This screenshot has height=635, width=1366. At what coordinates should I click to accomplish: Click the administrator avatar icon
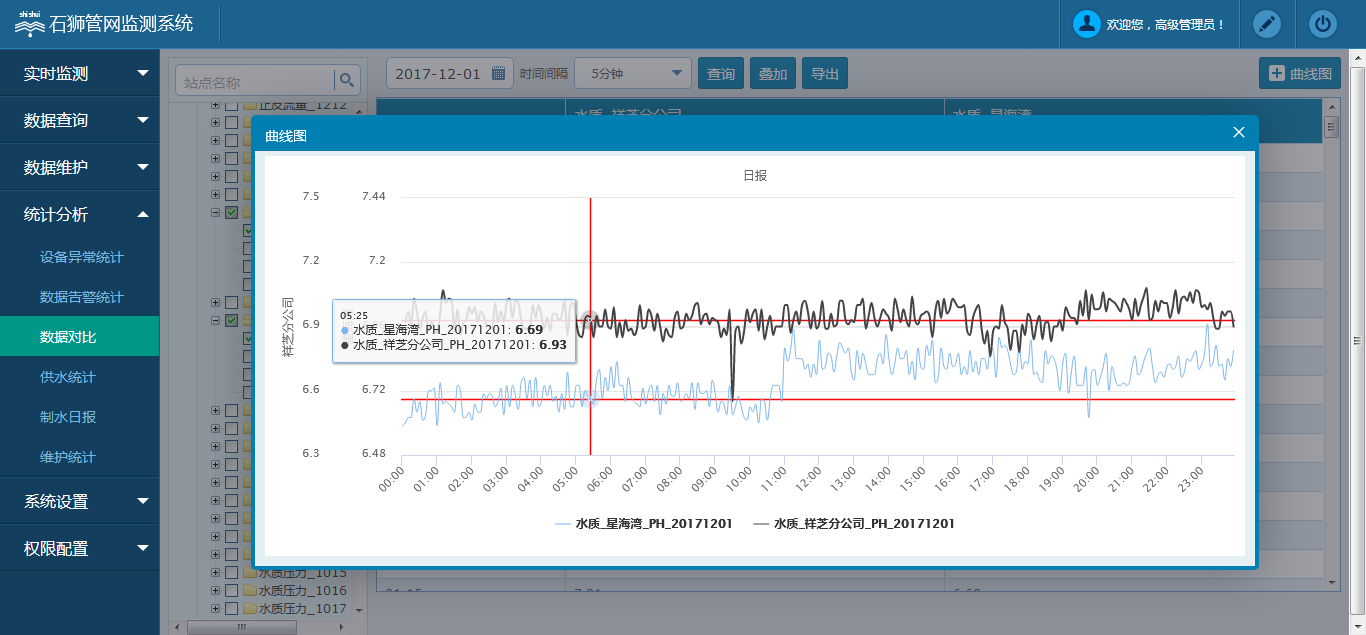click(x=1086, y=24)
